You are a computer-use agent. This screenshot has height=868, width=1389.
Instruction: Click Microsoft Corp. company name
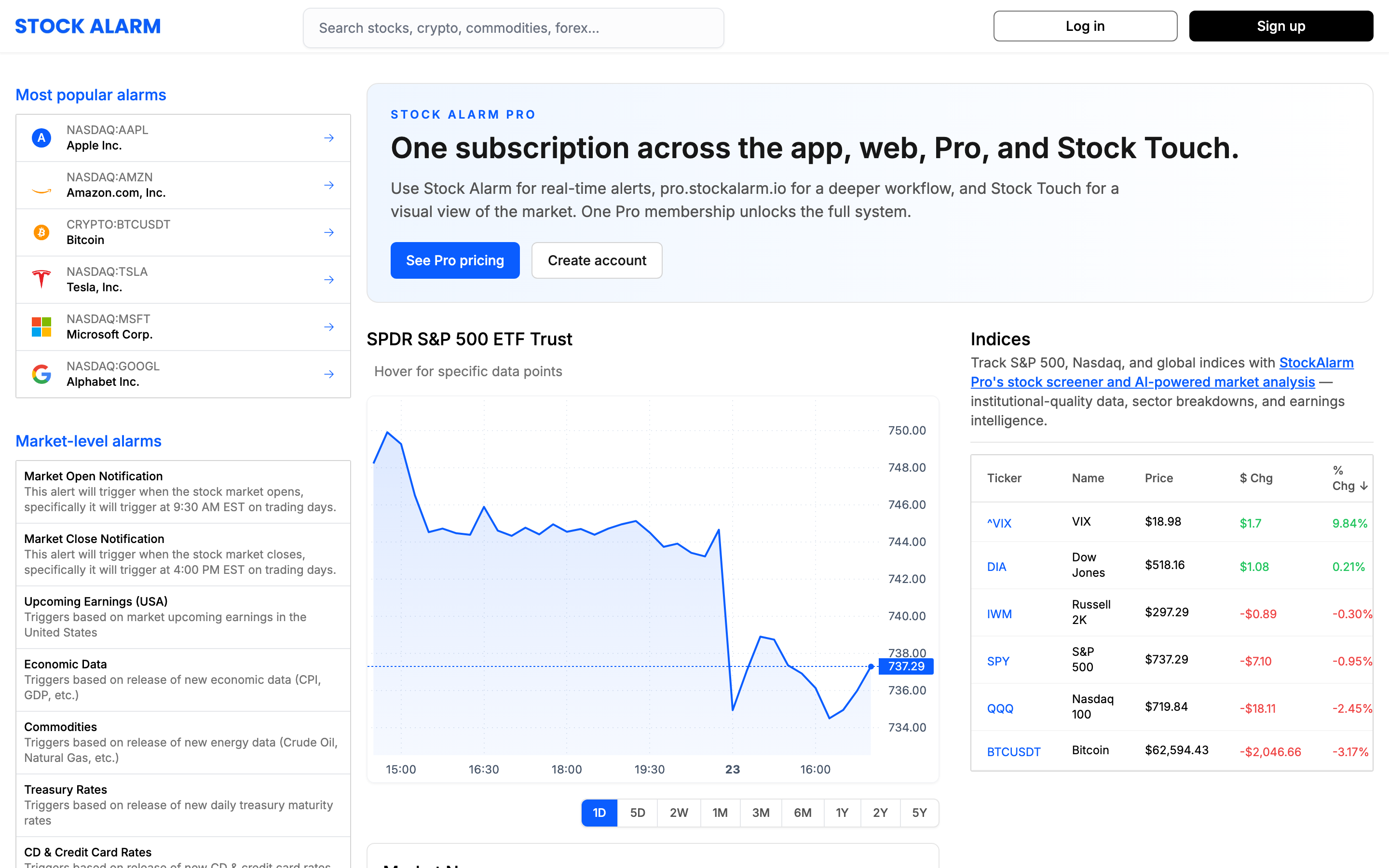tap(109, 335)
